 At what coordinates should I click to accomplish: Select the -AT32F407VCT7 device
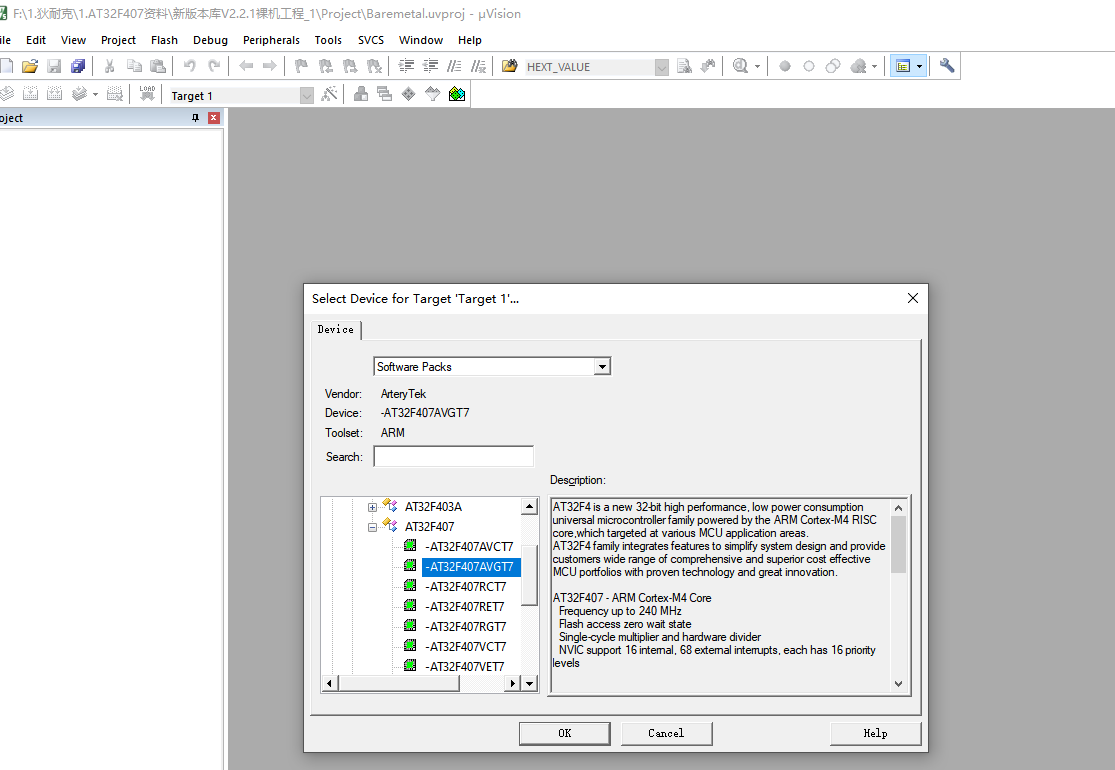pos(466,646)
